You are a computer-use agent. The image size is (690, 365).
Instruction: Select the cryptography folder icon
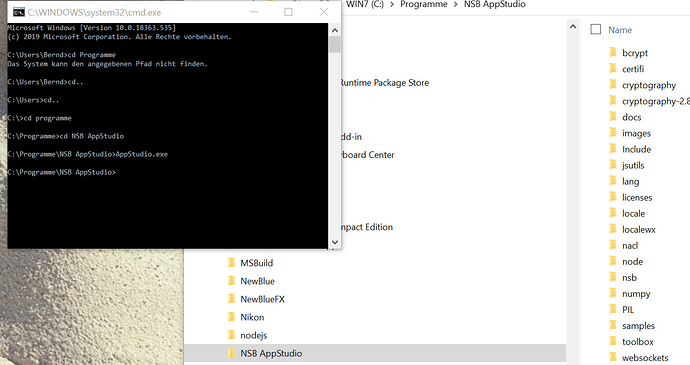pos(613,85)
